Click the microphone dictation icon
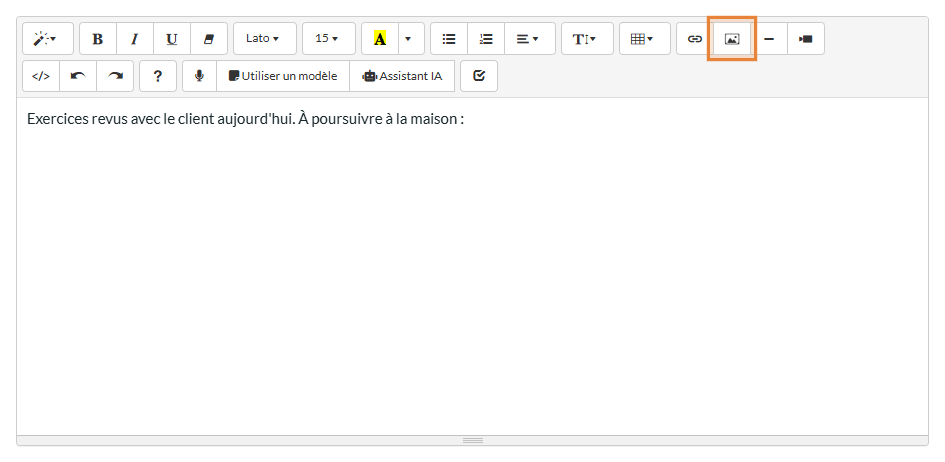 (199, 76)
